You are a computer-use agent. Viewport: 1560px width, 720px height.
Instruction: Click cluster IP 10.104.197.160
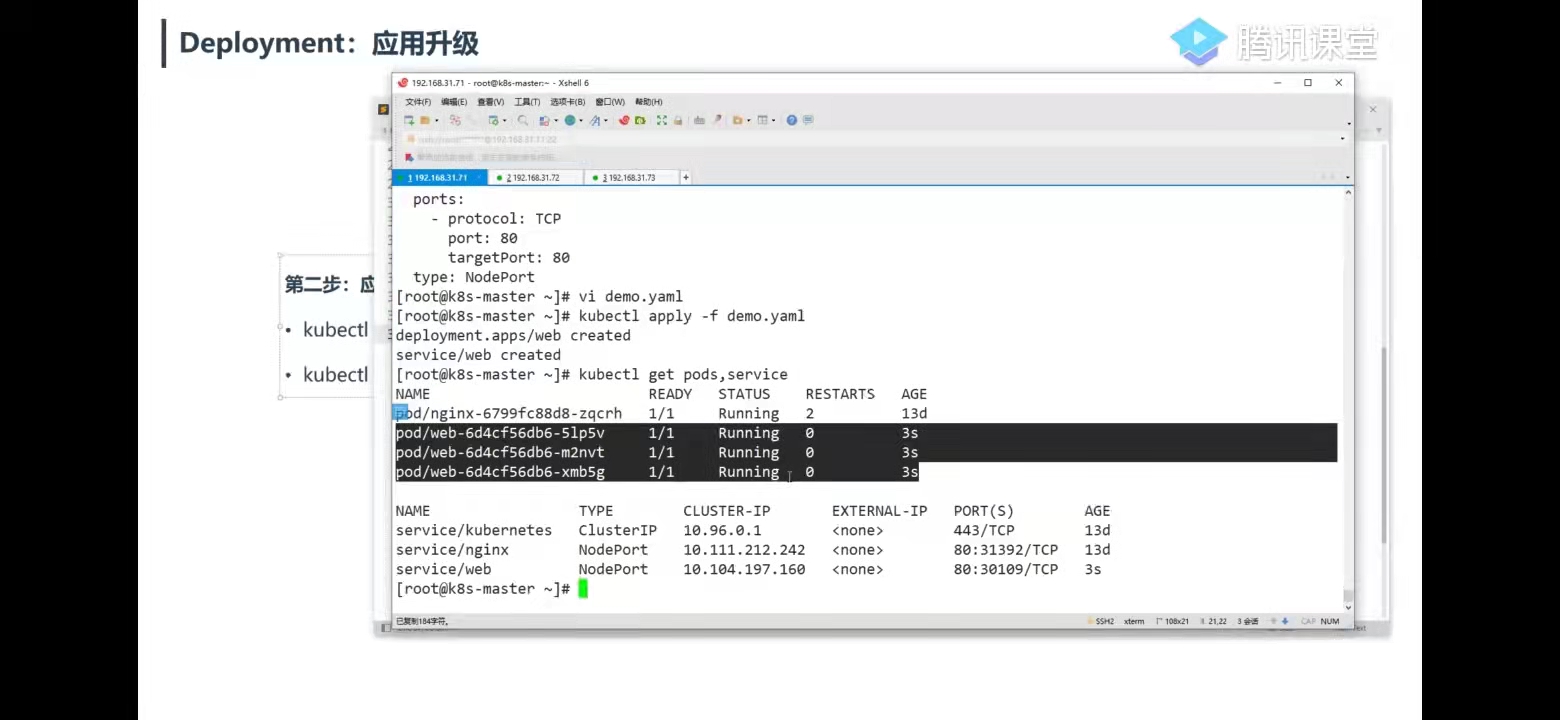pyautogui.click(x=744, y=570)
